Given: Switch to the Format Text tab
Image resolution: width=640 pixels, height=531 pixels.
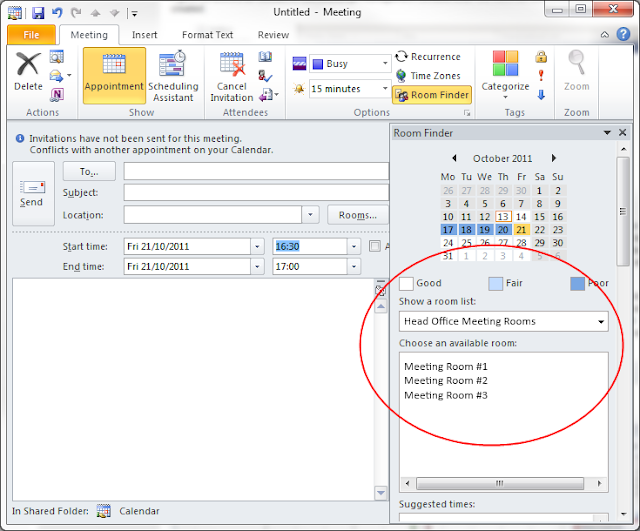Looking at the screenshot, I should click(x=207, y=35).
